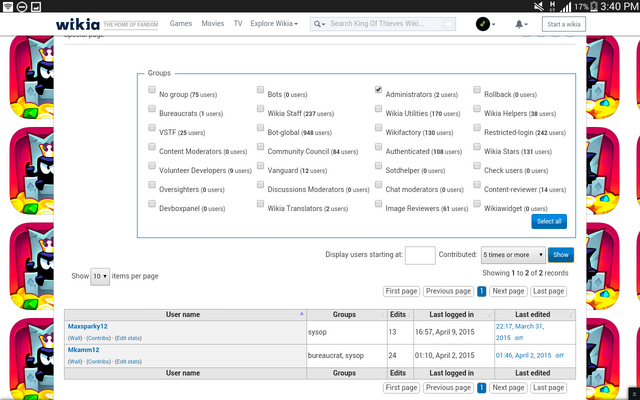640x400 pixels.
Task: Check the Bureaucrats checkbox
Action: coord(152,109)
